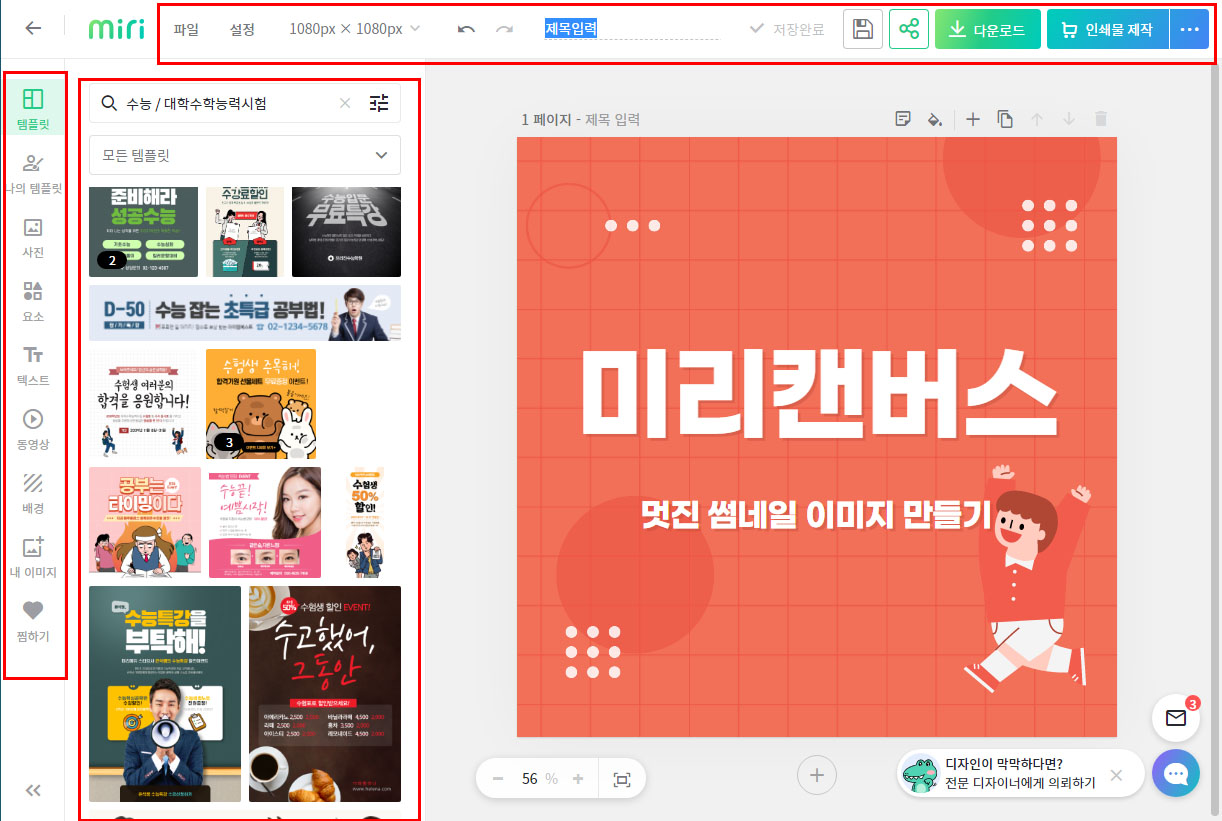Collapse the side panel with double chevron
Screen dimensions: 1222x821
click(x=33, y=790)
